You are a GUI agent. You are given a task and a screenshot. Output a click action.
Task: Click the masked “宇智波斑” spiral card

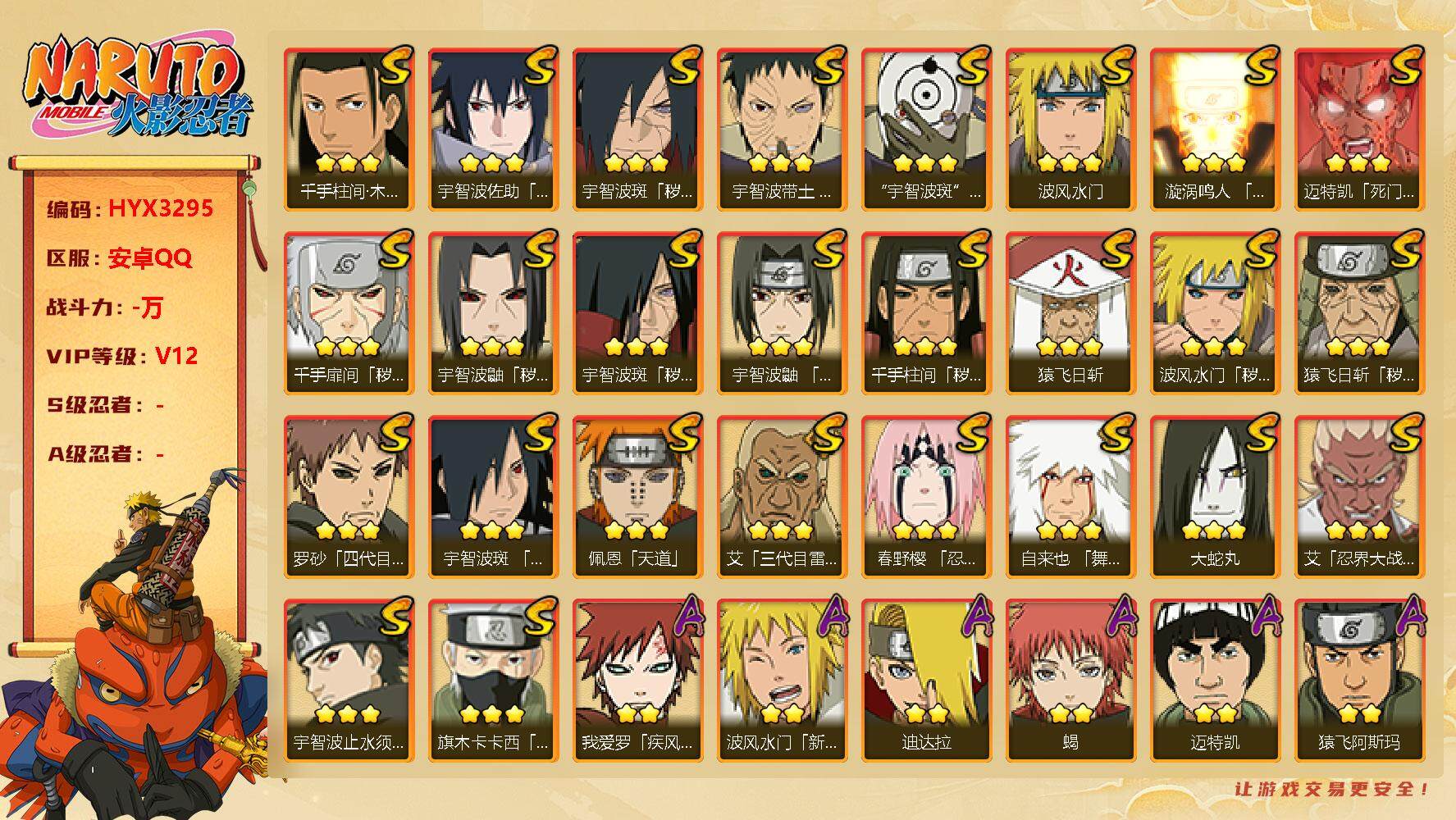point(926,129)
